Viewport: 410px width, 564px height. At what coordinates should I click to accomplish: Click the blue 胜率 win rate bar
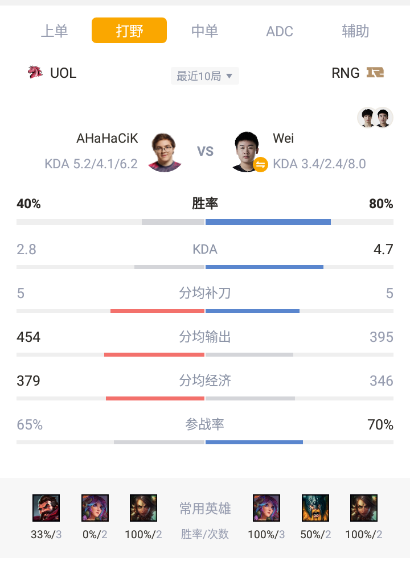point(268,222)
